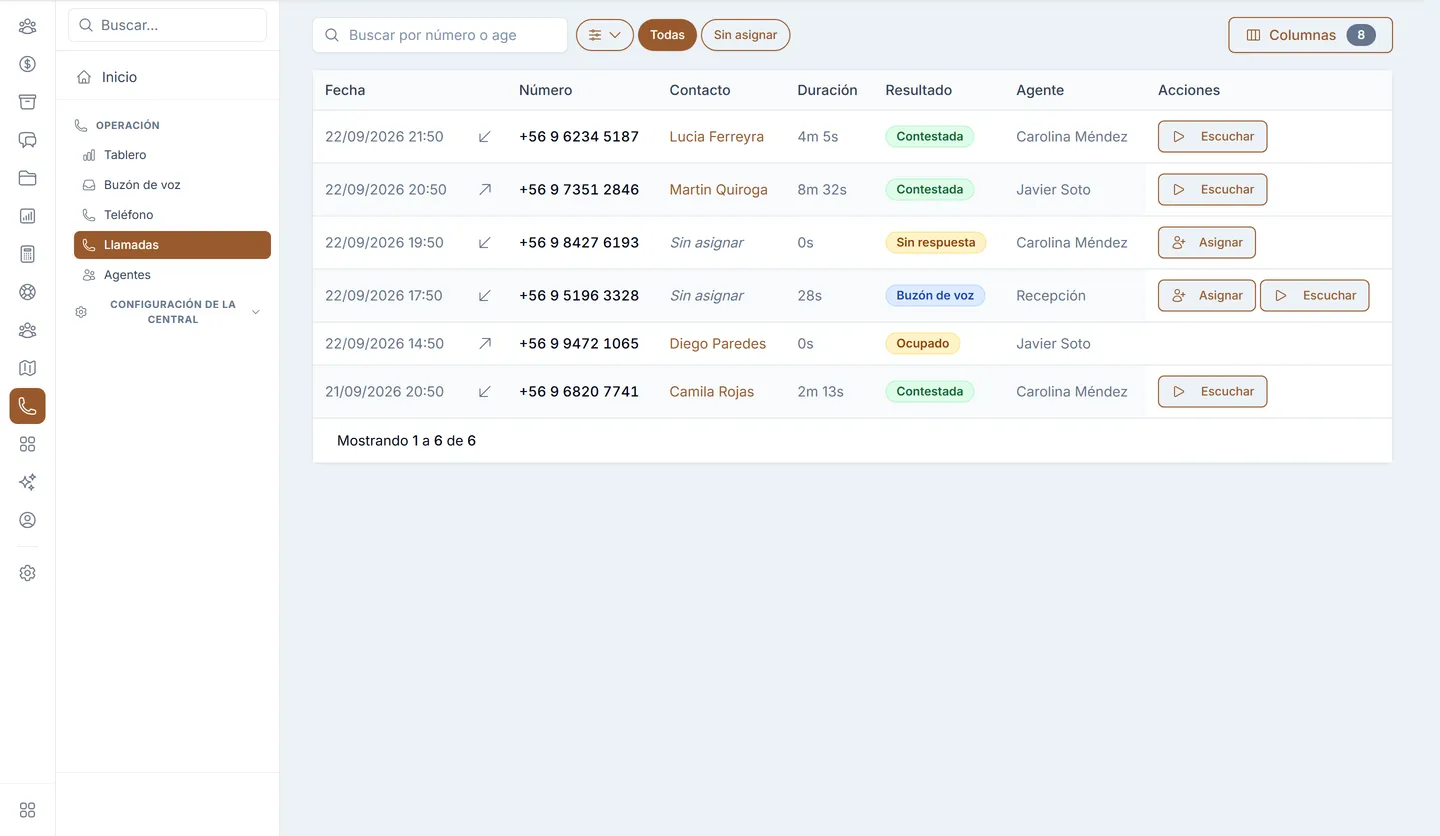This screenshot has width=1440, height=836.
Task: Show all calls with the Todas filter
Action: [667, 35]
